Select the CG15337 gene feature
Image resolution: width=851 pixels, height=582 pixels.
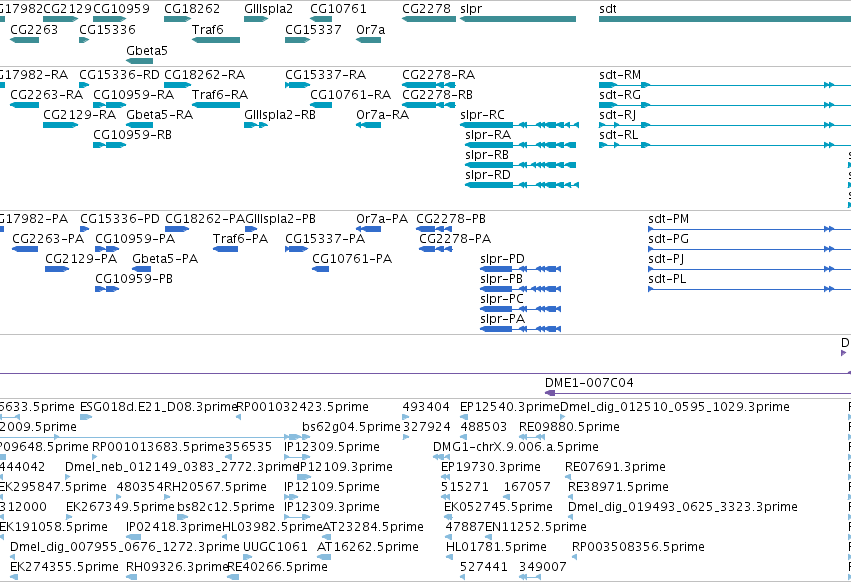pyautogui.click(x=297, y=40)
